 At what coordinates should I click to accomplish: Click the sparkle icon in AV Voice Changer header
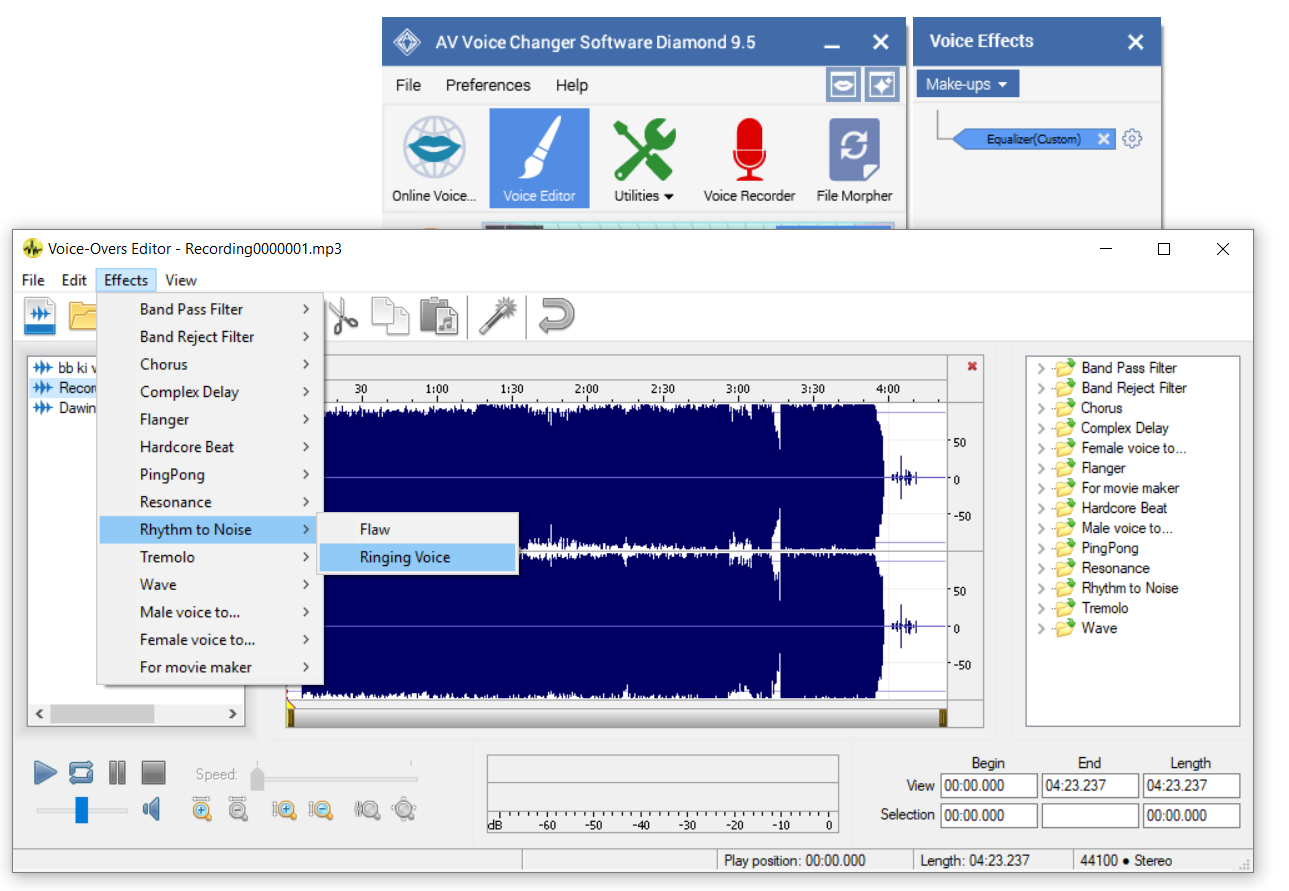pos(882,85)
